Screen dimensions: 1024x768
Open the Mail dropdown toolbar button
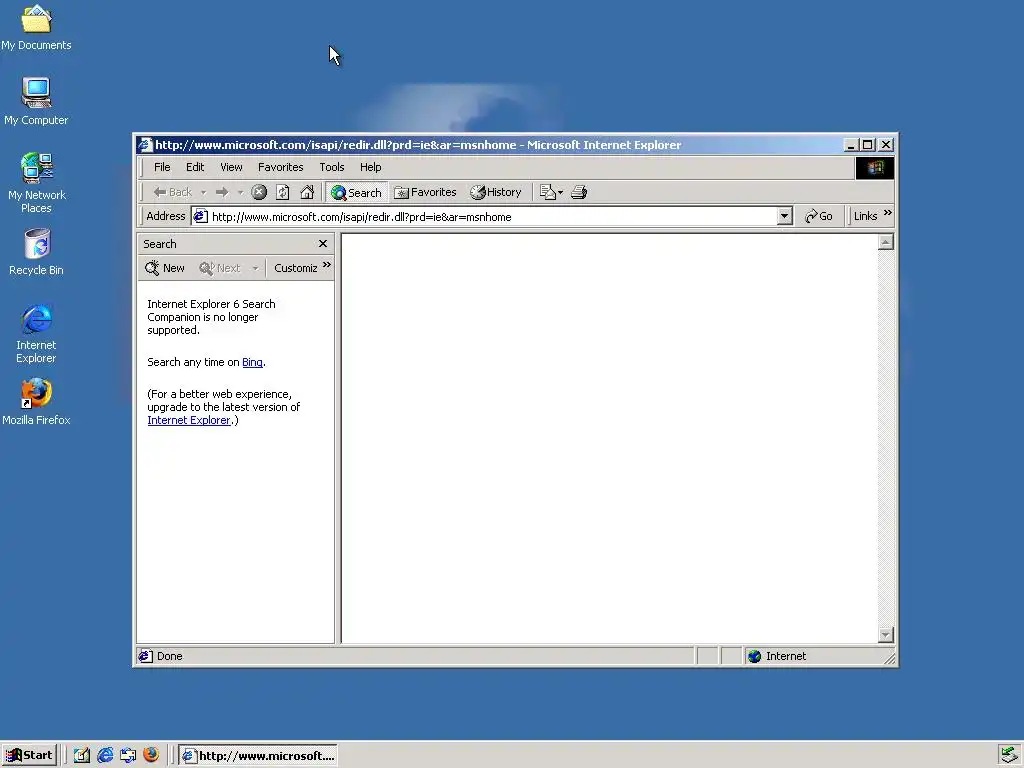(551, 192)
